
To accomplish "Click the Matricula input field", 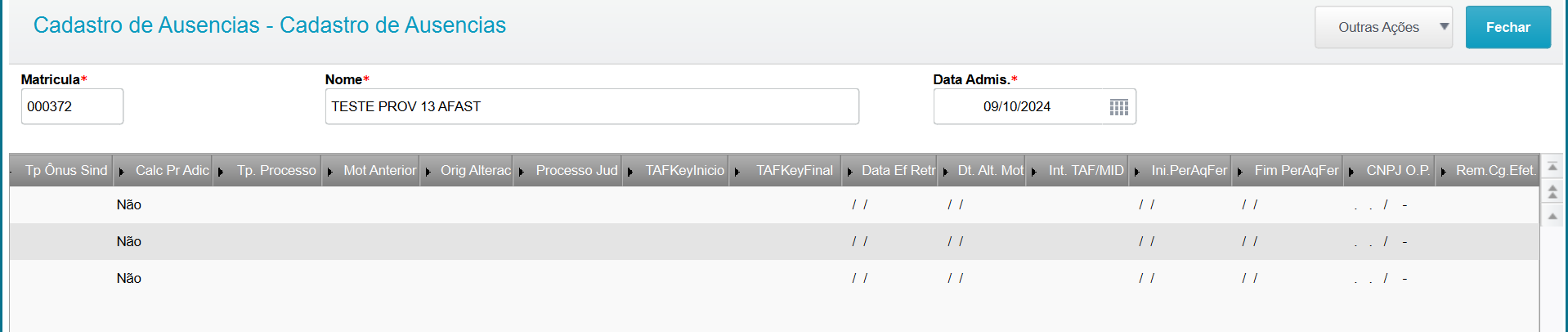I will click(x=72, y=106).
